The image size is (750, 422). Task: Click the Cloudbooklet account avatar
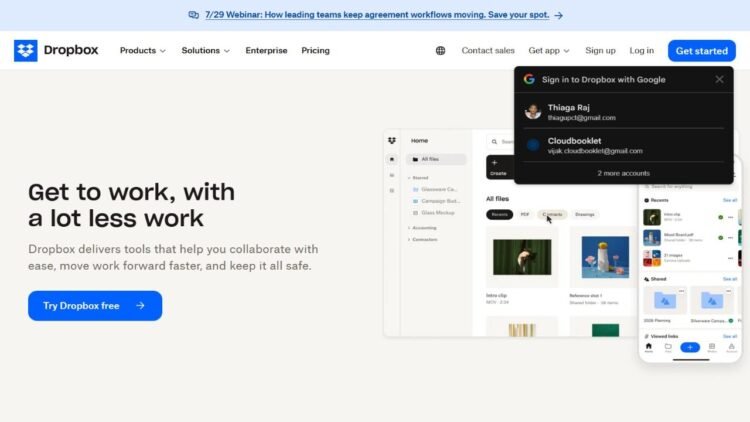click(x=533, y=145)
